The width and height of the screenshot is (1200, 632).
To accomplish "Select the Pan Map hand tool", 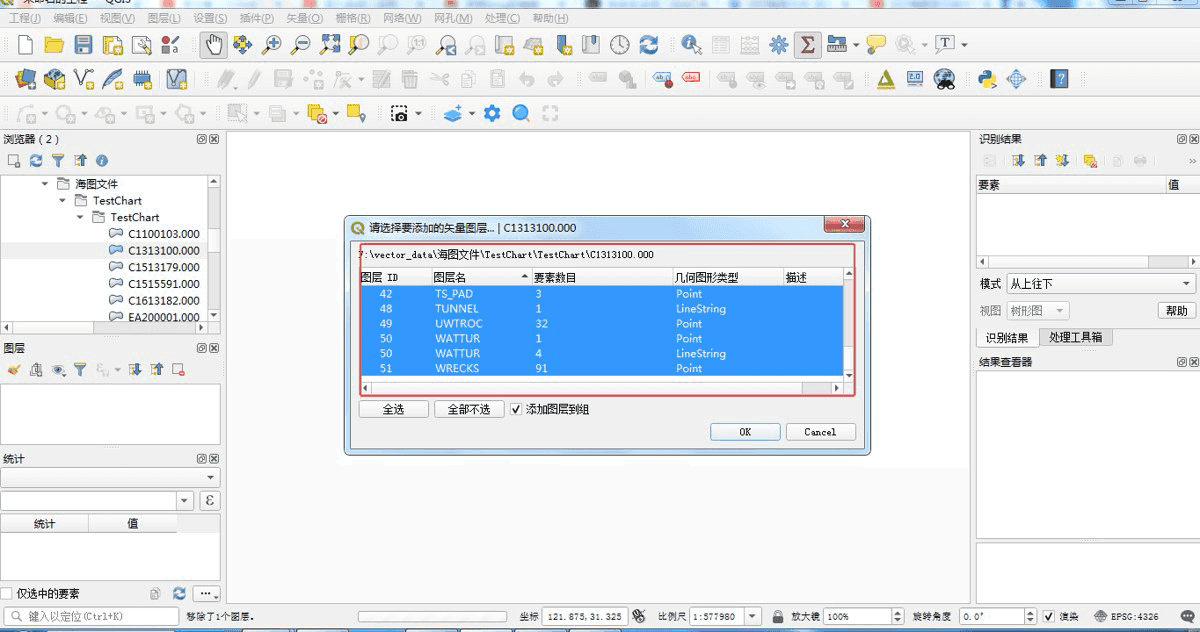I will click(x=213, y=45).
